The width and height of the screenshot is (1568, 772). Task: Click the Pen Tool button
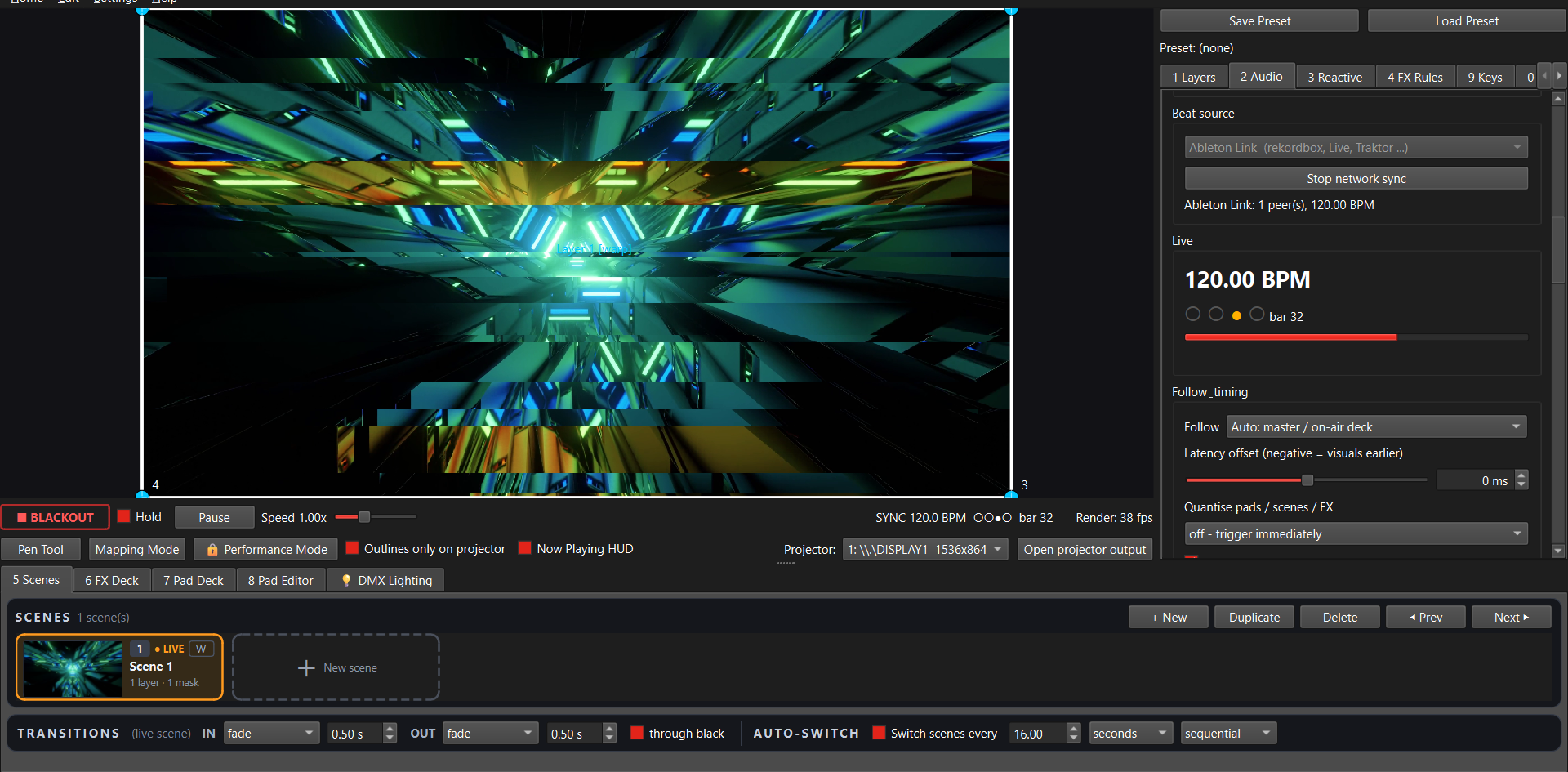pos(41,550)
